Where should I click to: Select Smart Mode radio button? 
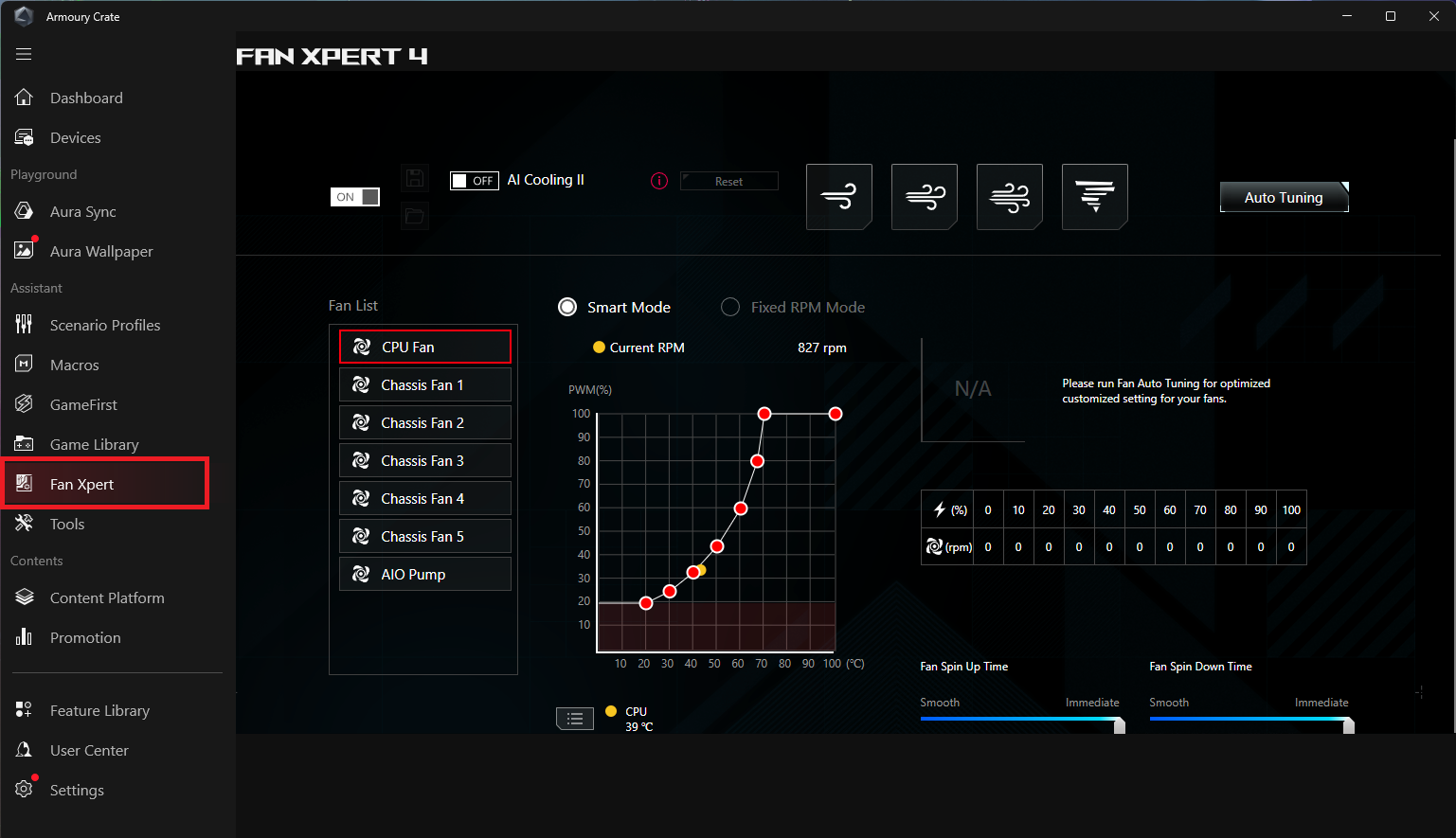[x=567, y=307]
